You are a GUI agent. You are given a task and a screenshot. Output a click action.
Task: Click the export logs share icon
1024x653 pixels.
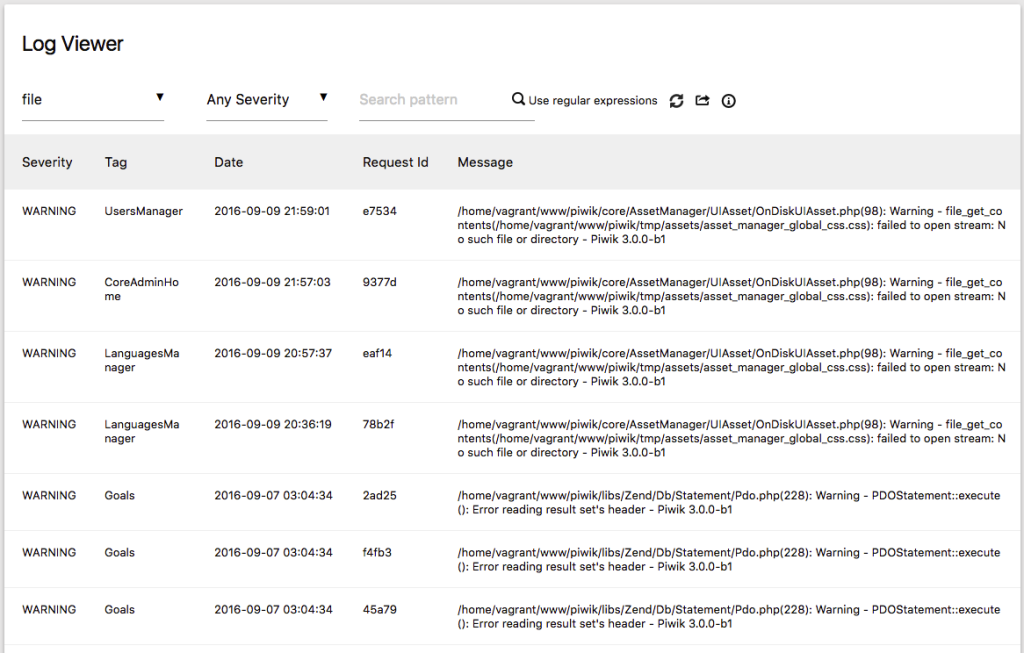coord(702,101)
